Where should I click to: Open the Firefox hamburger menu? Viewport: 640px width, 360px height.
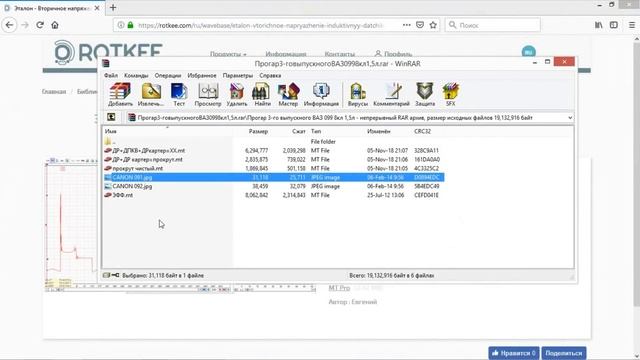631,25
